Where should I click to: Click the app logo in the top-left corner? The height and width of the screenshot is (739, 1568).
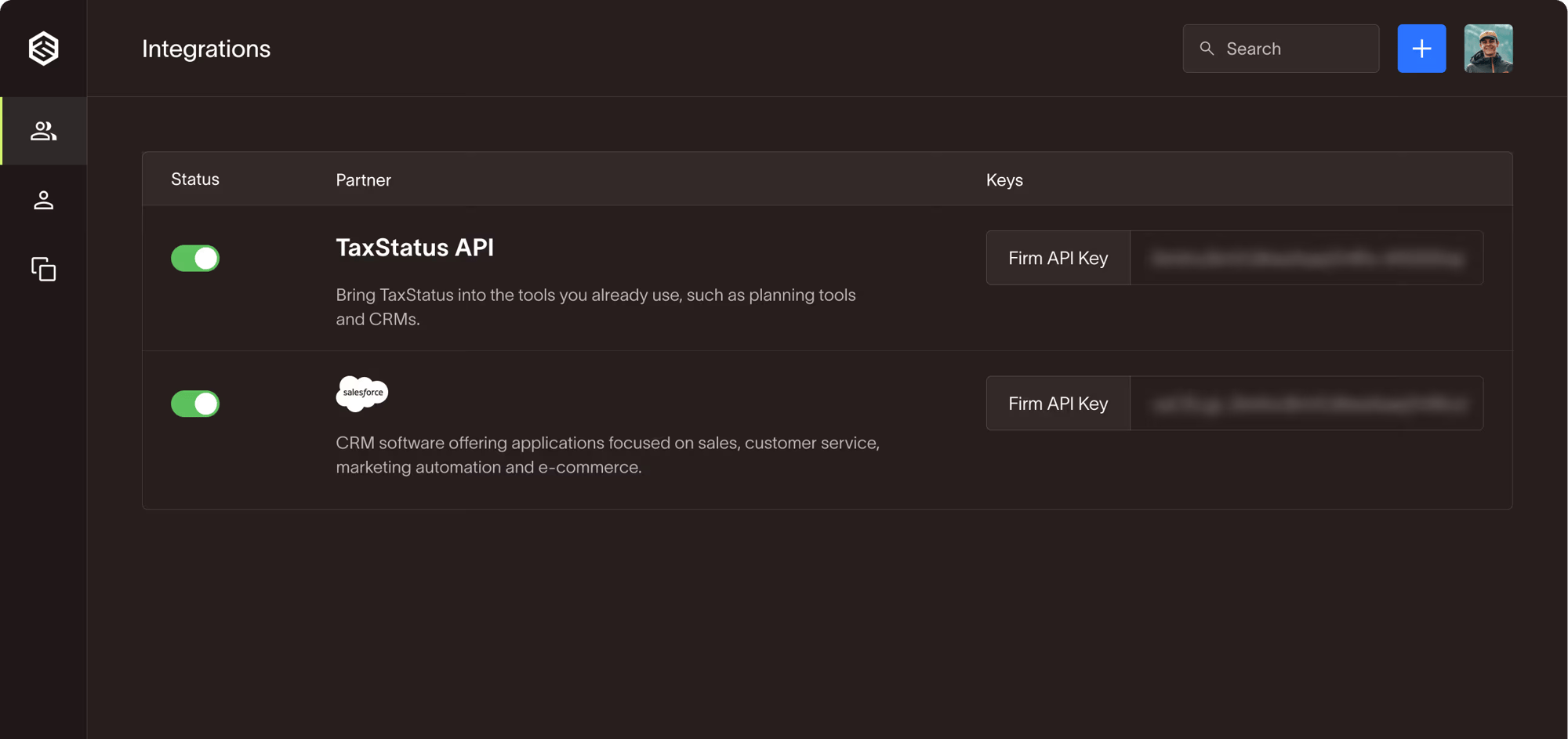(x=43, y=48)
